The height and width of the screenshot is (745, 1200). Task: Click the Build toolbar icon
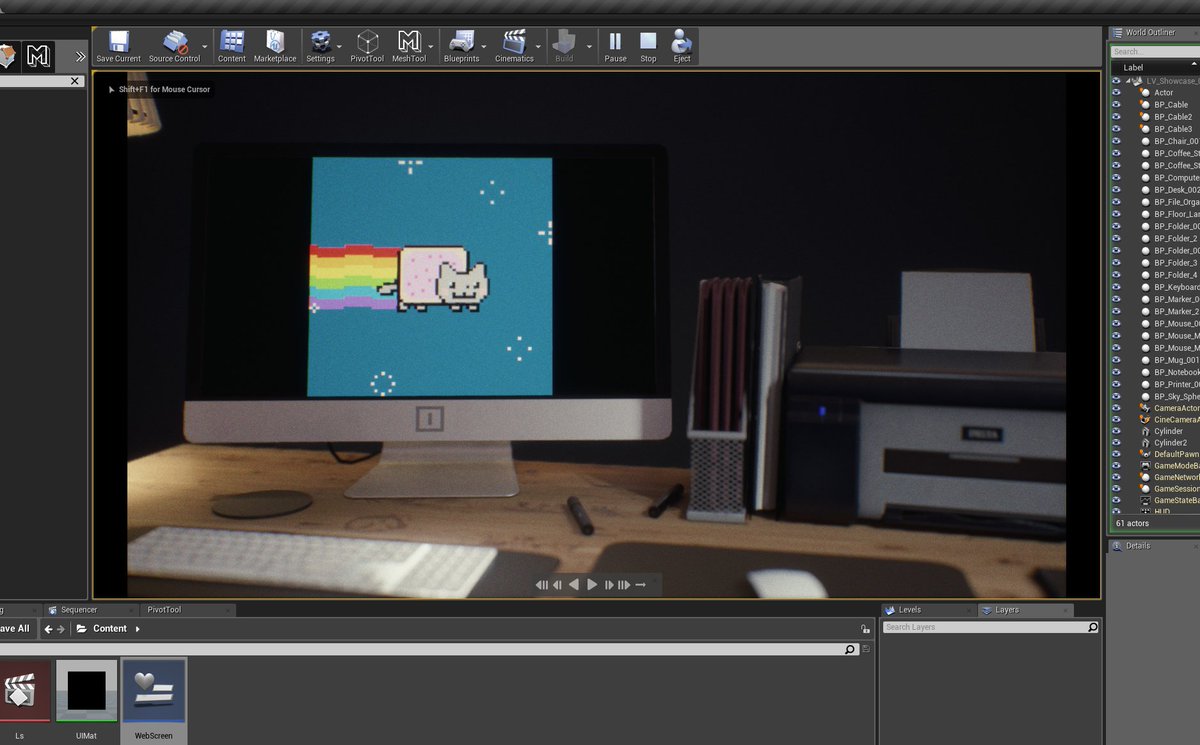[564, 46]
